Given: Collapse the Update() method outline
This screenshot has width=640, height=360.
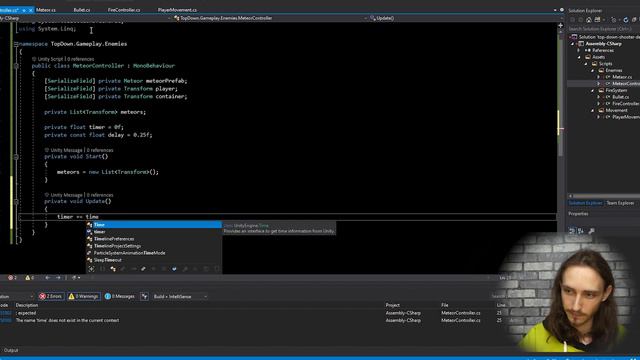Looking at the screenshot, I should click(x=16, y=201).
